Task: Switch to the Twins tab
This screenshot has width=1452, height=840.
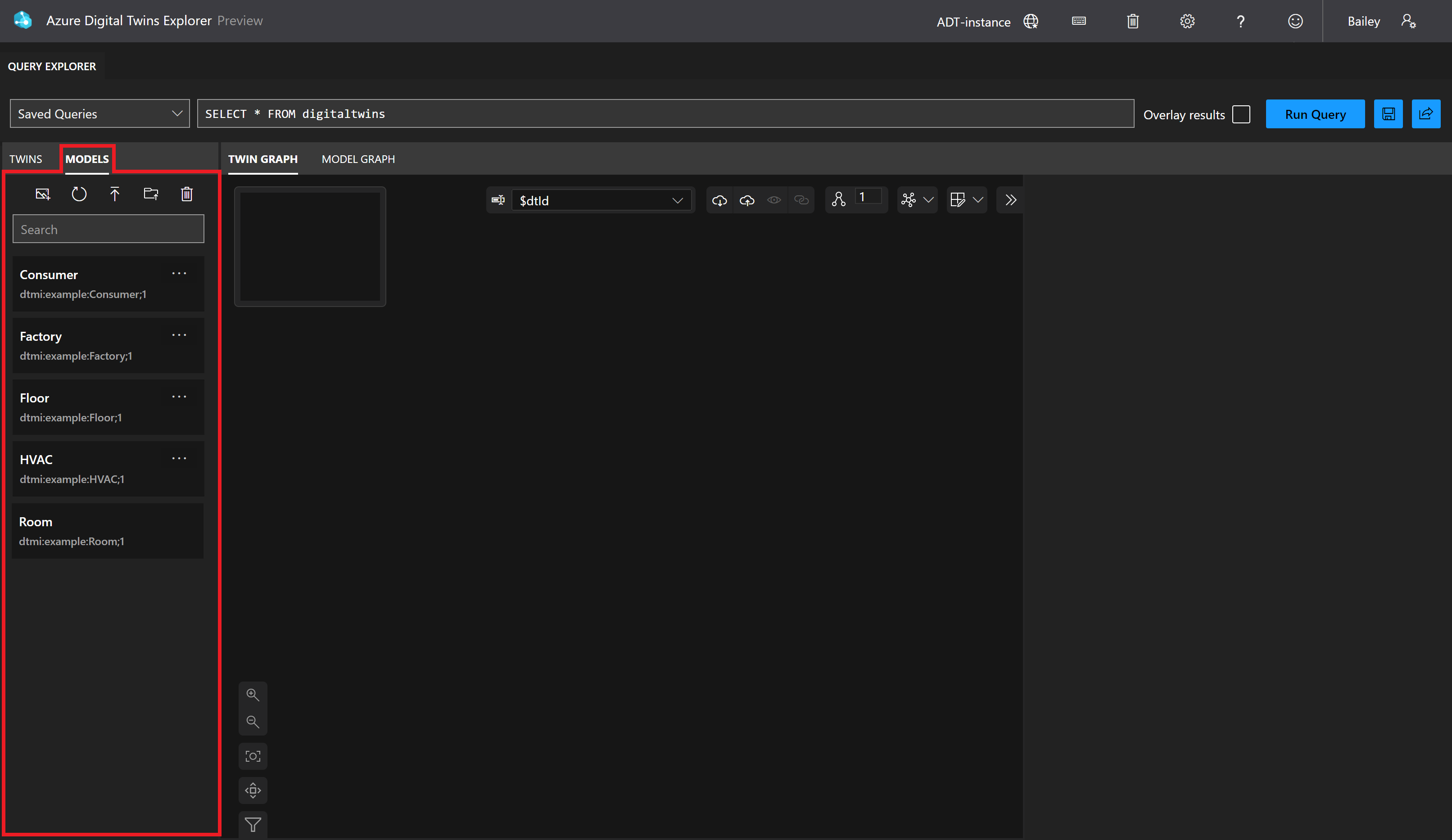Action: [25, 159]
